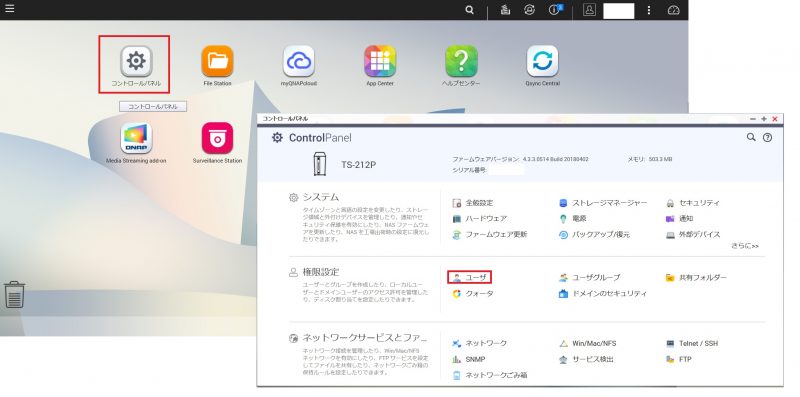Click the TS-212P NAS device icon
The height and width of the screenshot is (397, 800).
pyautogui.click(x=319, y=164)
